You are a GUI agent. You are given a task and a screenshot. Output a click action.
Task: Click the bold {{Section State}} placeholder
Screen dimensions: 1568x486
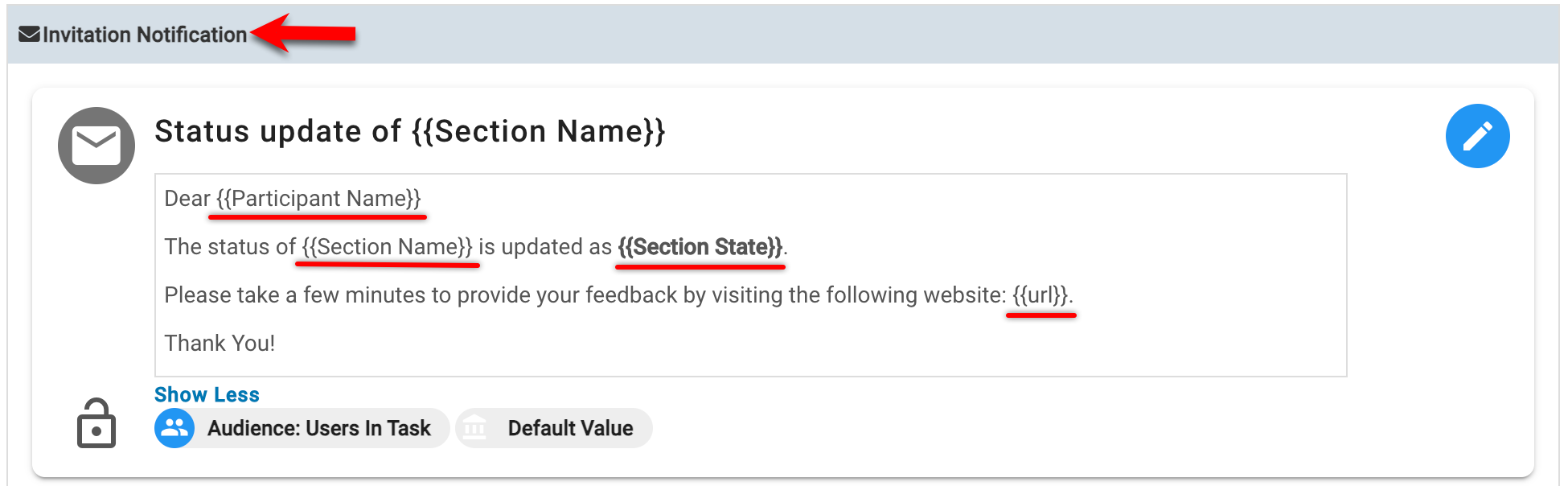[700, 247]
